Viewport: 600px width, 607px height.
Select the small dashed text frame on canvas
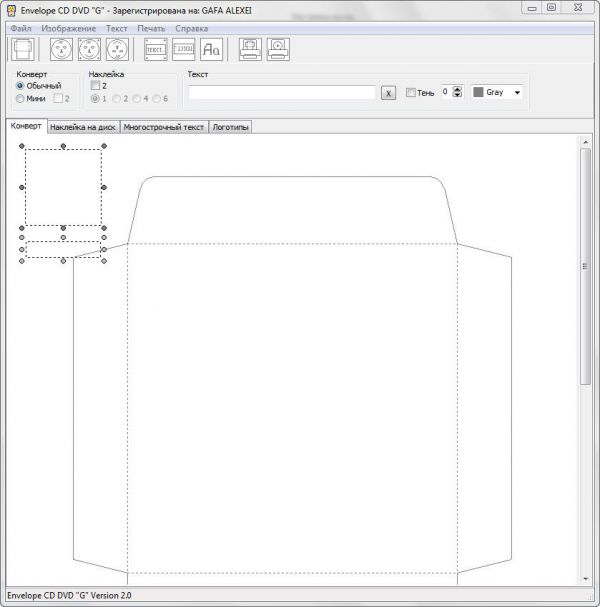[x=63, y=249]
